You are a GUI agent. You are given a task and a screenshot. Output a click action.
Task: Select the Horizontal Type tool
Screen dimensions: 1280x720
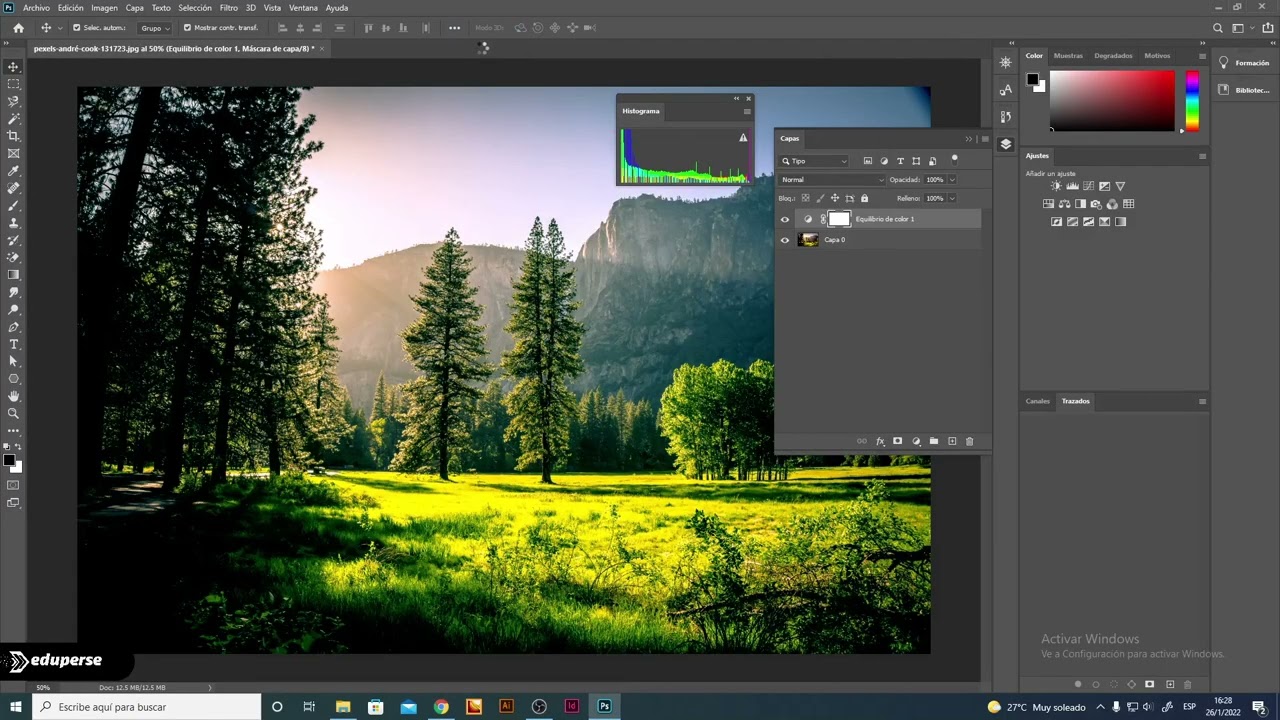click(13, 344)
